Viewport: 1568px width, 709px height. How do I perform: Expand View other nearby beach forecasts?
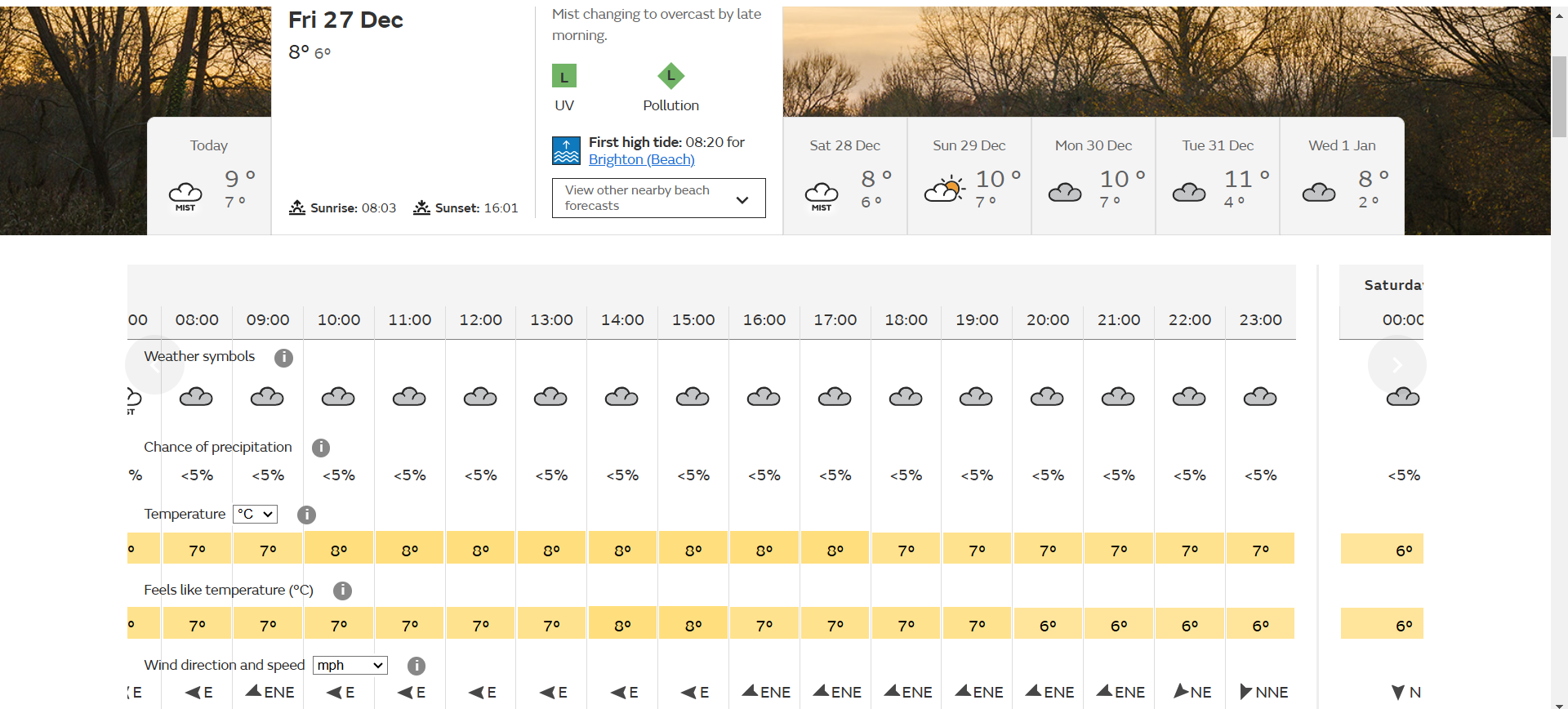click(659, 198)
